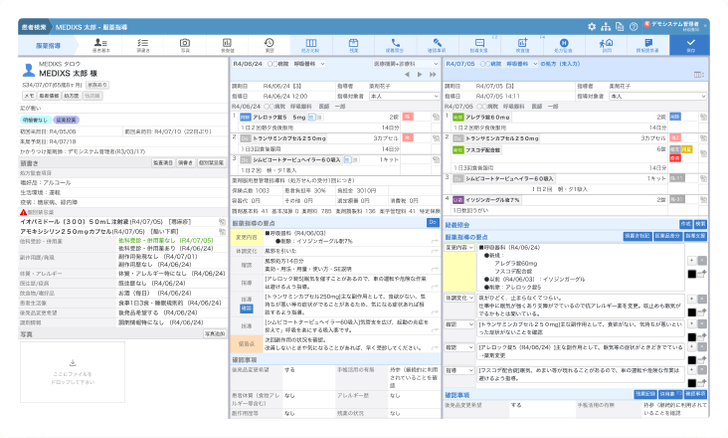Copy シムビコート row in R4/06/24 prescription

point(436,160)
